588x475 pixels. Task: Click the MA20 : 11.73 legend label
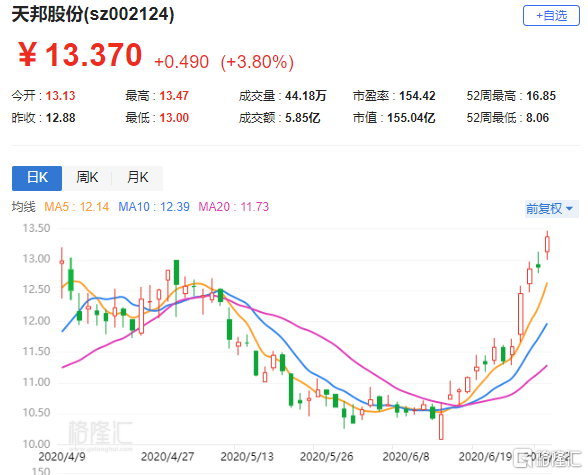click(234, 207)
